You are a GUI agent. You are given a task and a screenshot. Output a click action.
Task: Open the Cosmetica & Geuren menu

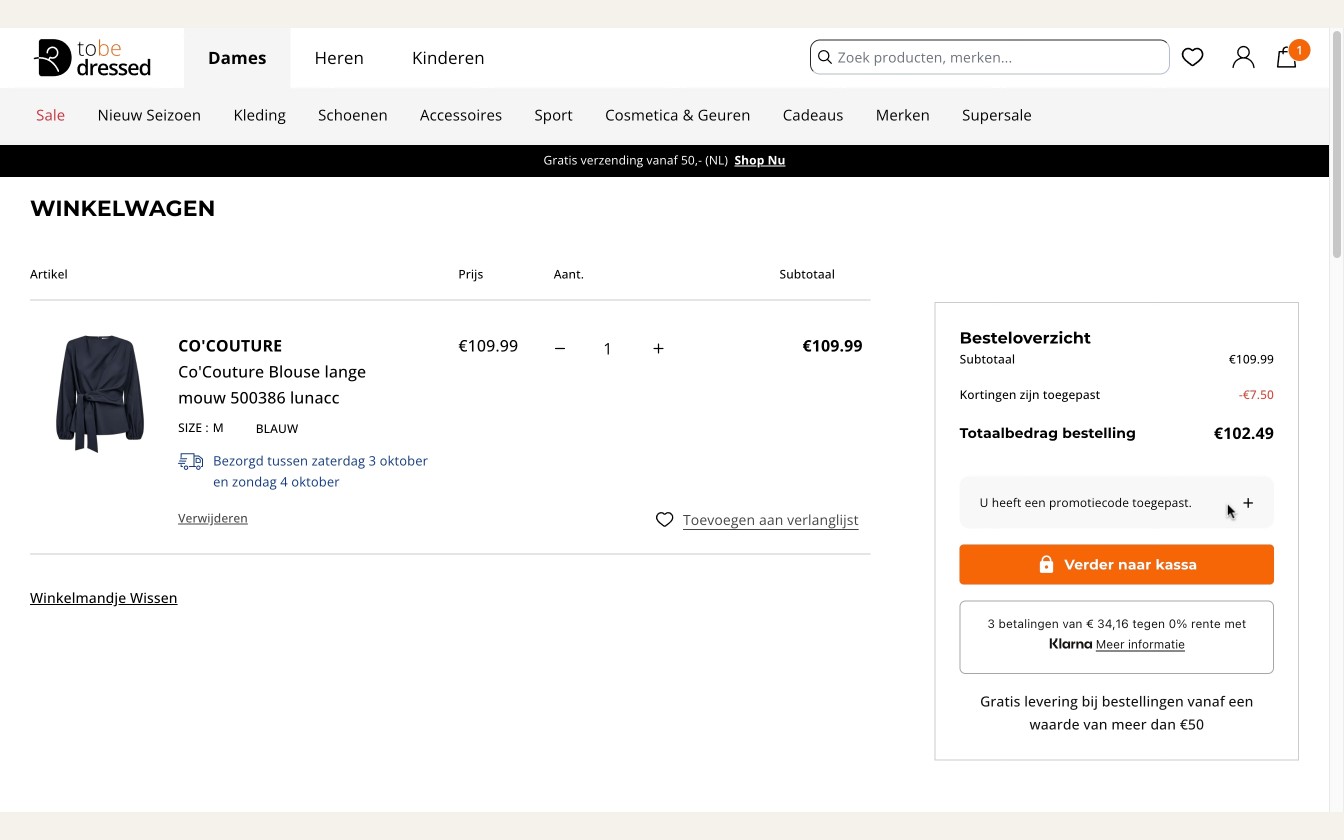tap(677, 115)
